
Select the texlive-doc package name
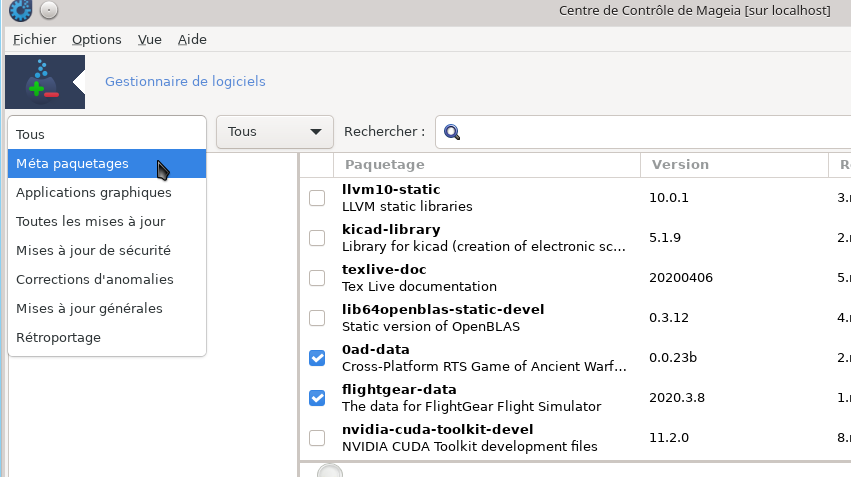click(x=384, y=270)
